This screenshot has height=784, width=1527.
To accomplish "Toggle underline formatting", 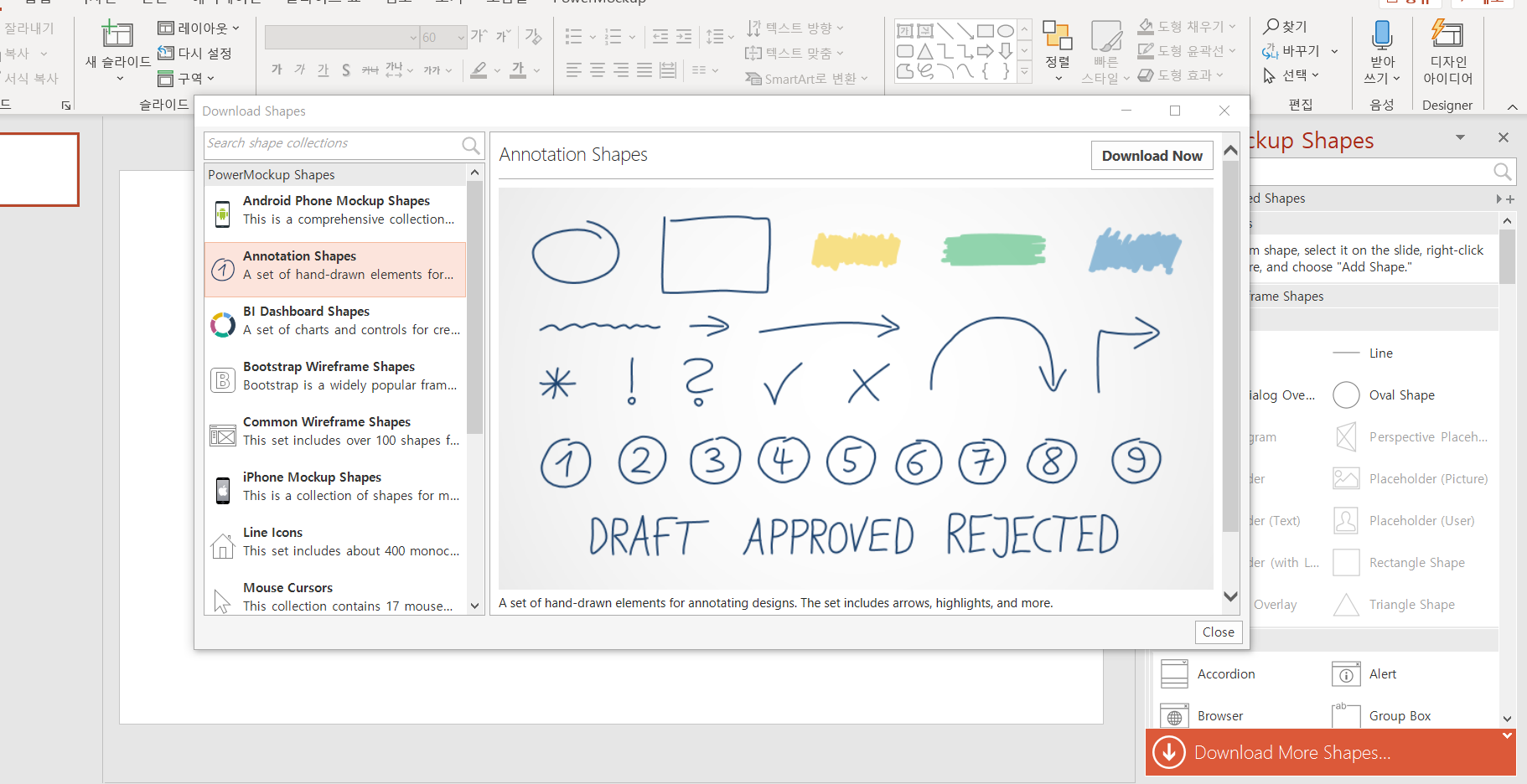I will pos(323,70).
